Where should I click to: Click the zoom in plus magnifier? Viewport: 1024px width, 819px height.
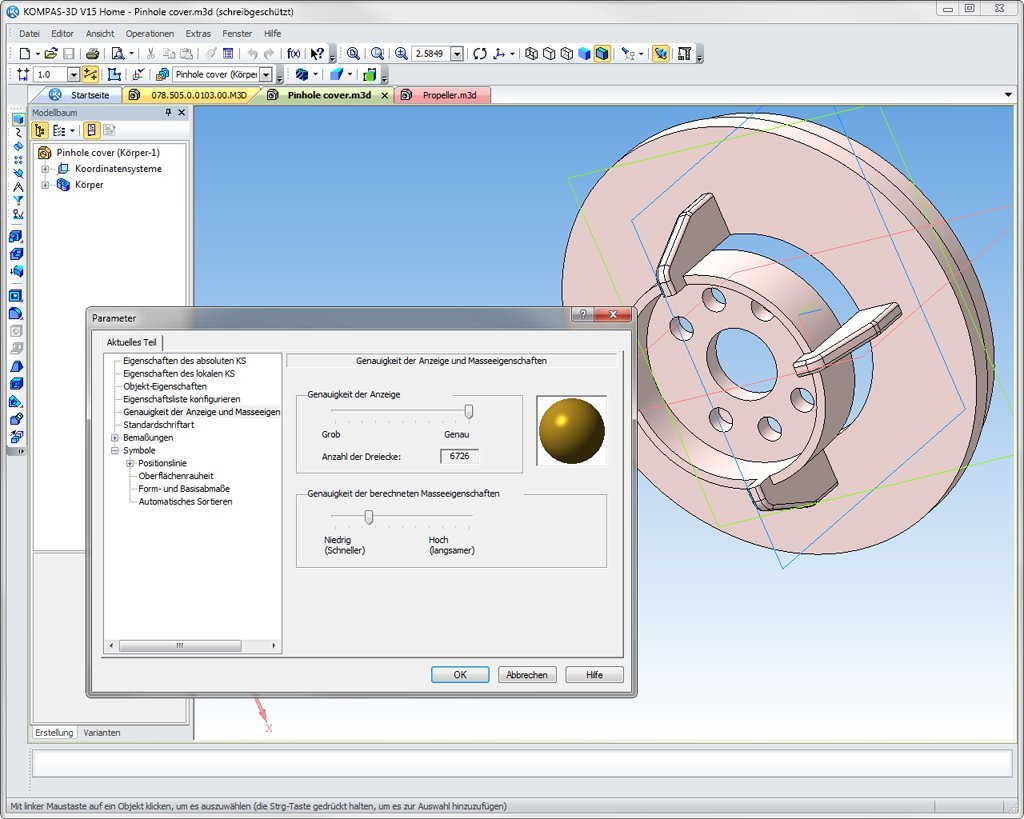[401, 54]
